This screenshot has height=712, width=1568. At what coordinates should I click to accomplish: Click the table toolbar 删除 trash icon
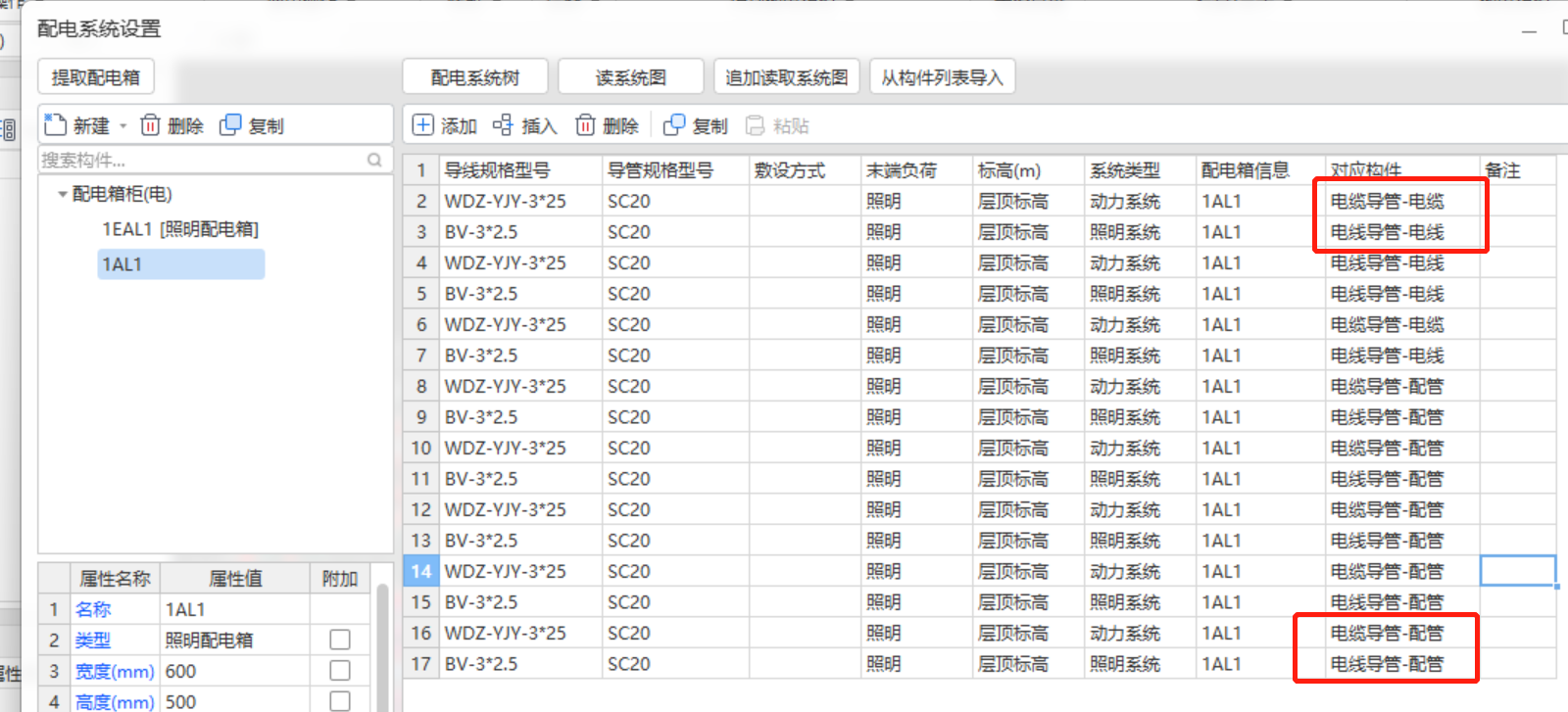pos(585,125)
